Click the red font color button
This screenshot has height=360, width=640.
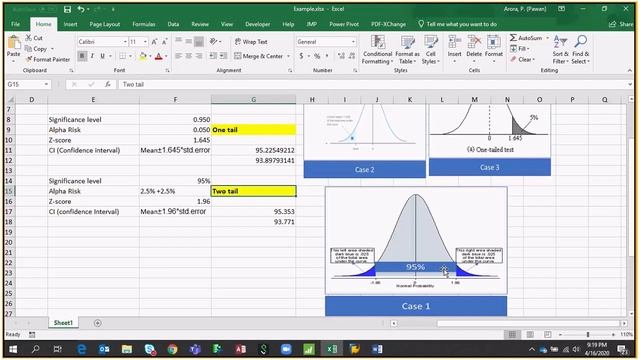coord(159,56)
